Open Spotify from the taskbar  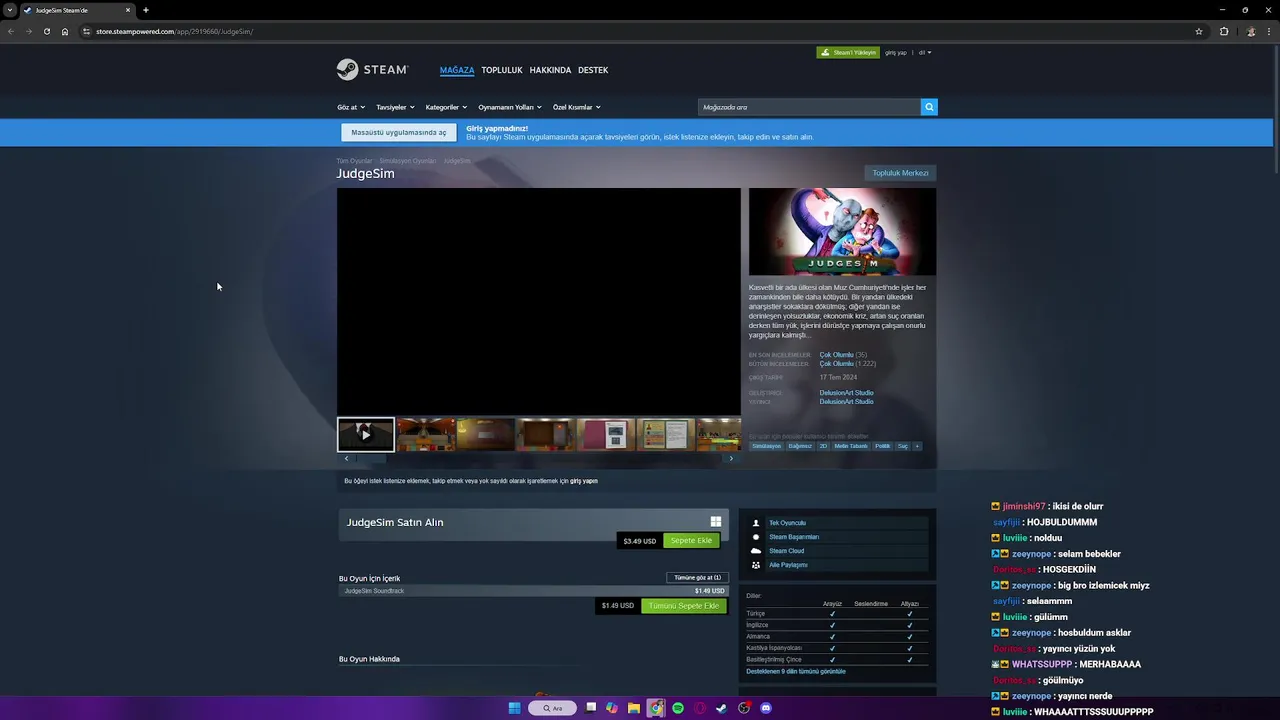[x=678, y=708]
